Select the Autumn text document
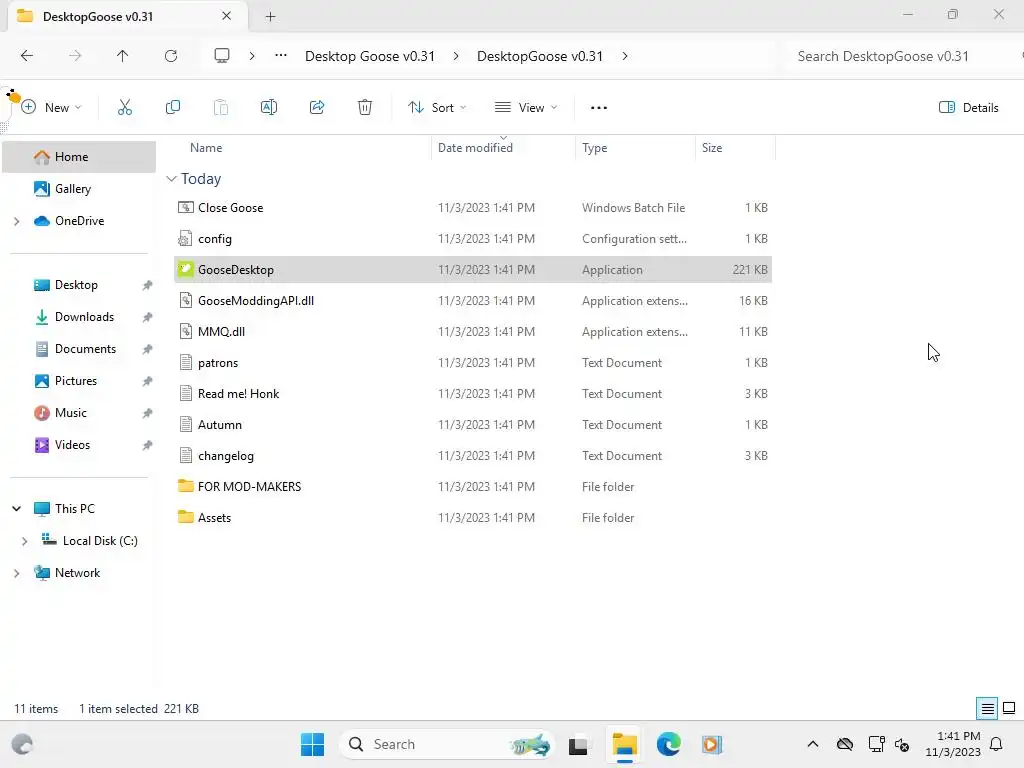Image resolution: width=1024 pixels, height=768 pixels. pyautogui.click(x=473, y=425)
